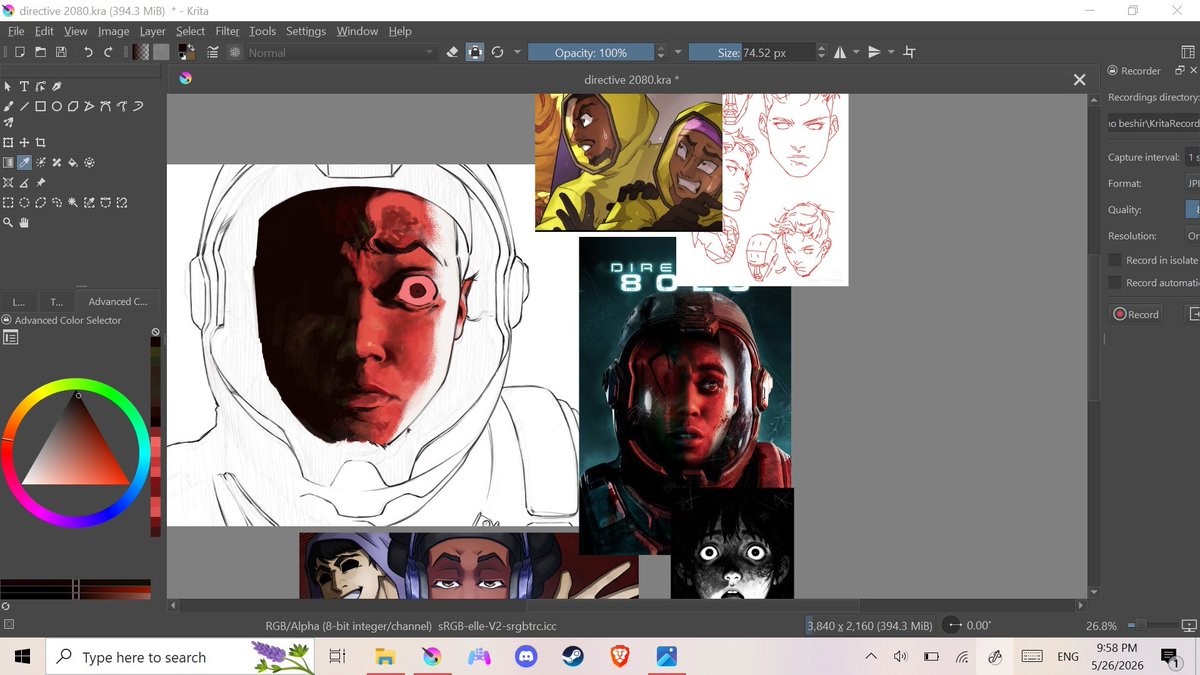Enable Record automatically checkbox
This screenshot has height=675, width=1200.
tap(1114, 283)
